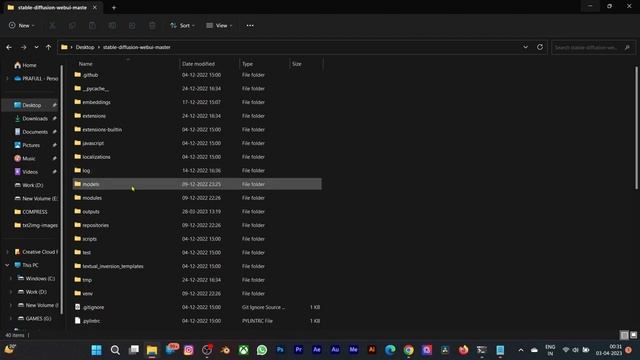
Task: Click the file list vertical scrollbar
Action: click(636, 127)
